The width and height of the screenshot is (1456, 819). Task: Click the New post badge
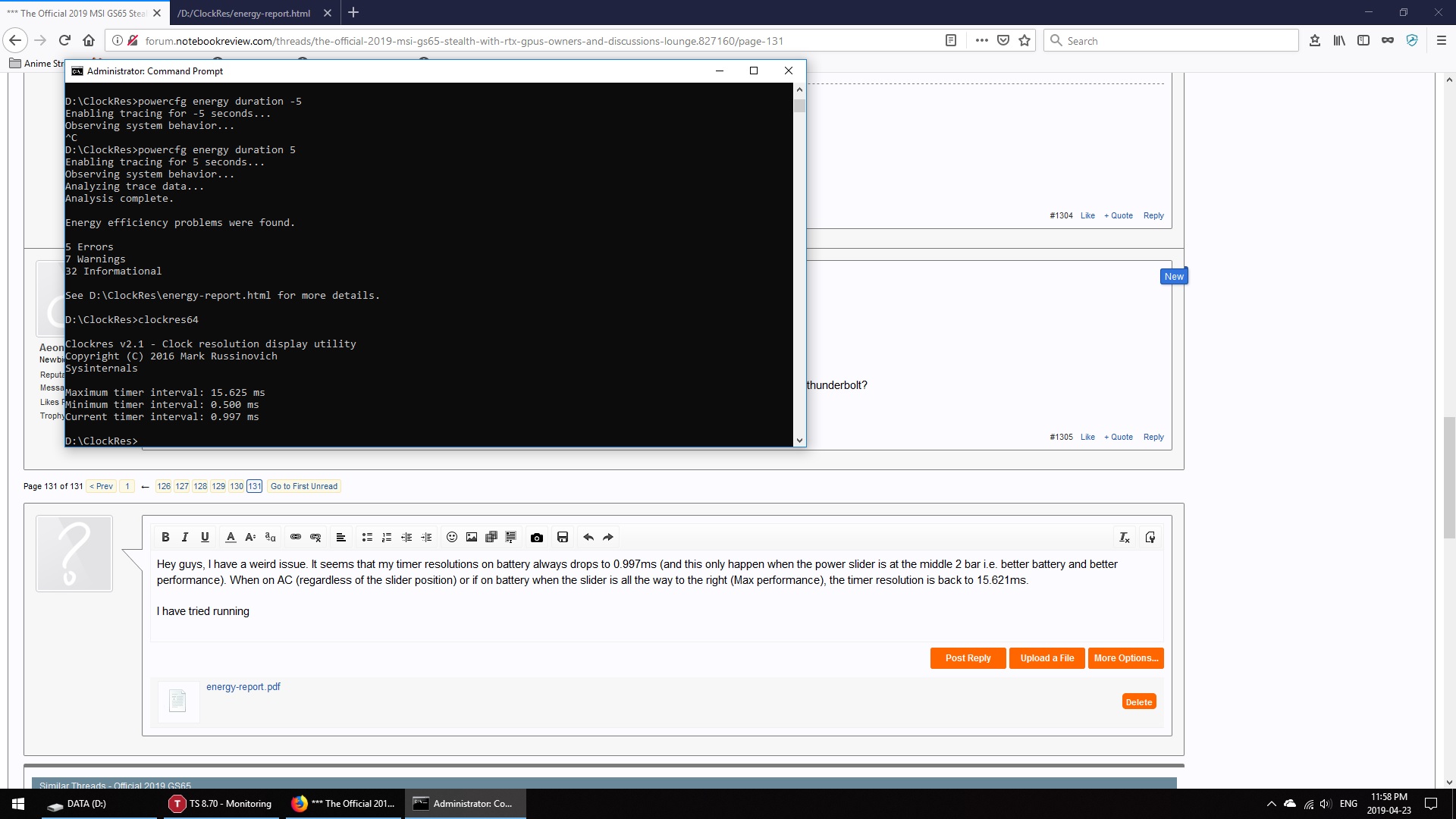(x=1174, y=276)
